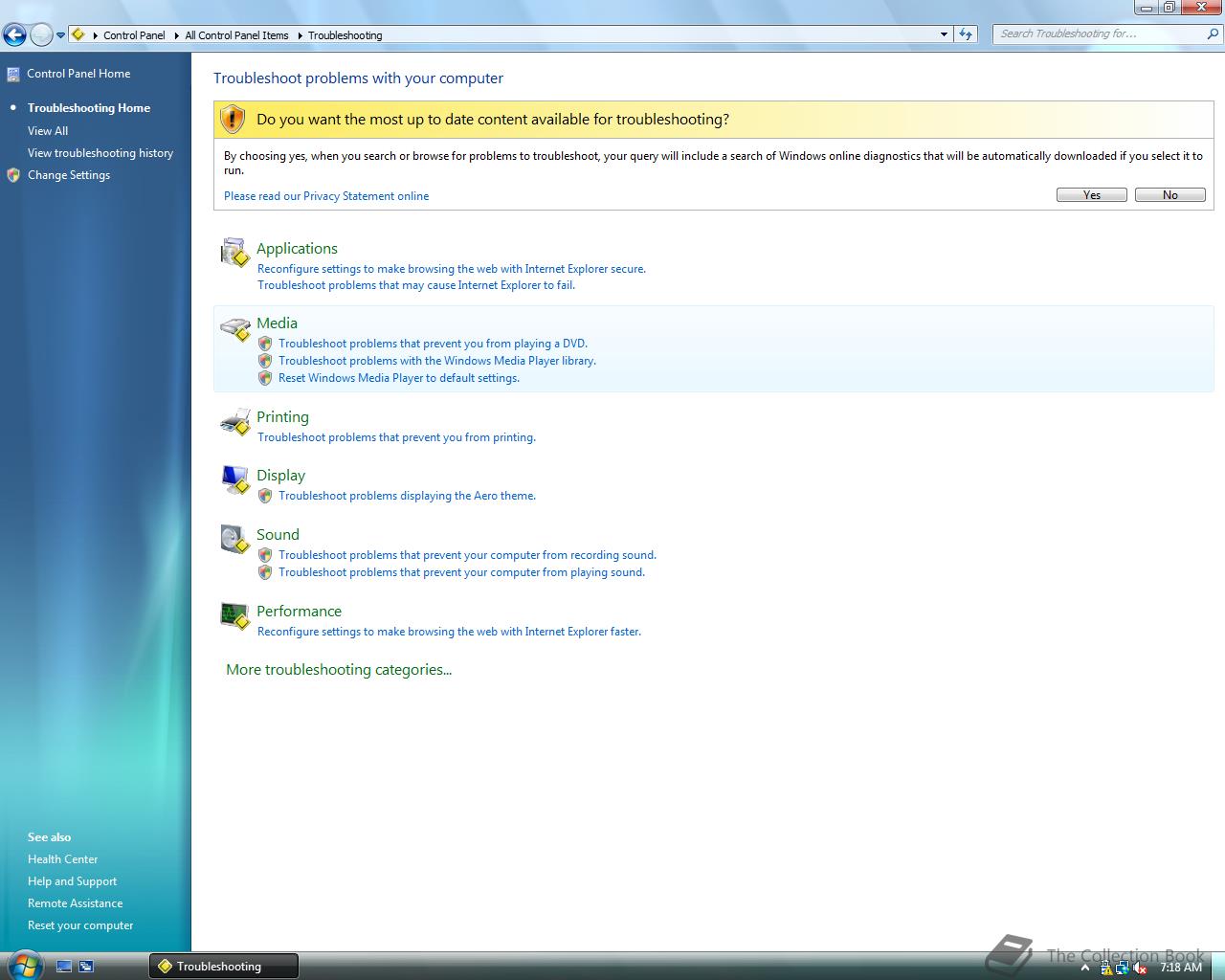Troubleshoot problems that prevent printing
1225x980 pixels.
click(x=396, y=437)
